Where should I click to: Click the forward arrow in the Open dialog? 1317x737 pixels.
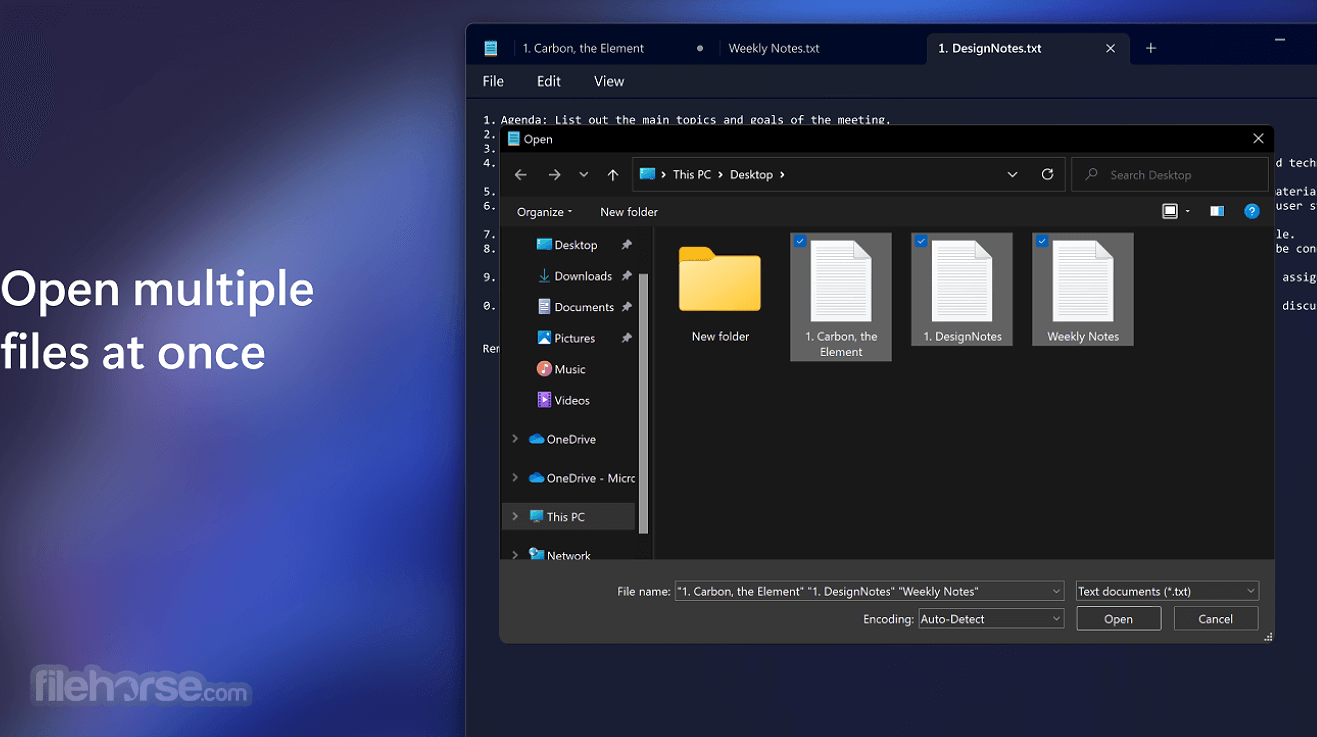pyautogui.click(x=554, y=175)
